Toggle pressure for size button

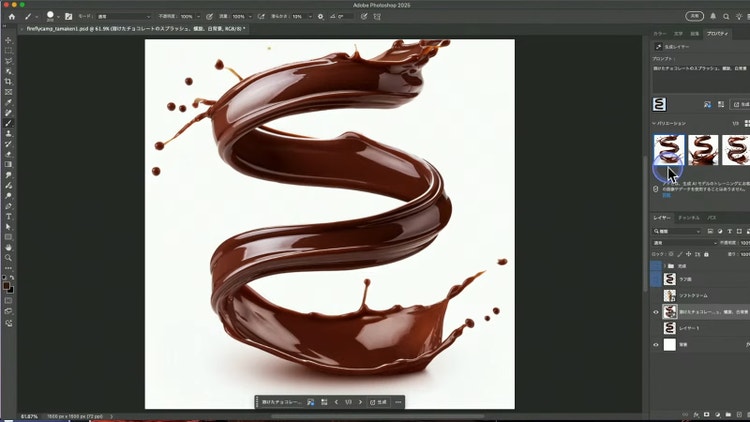click(364, 16)
